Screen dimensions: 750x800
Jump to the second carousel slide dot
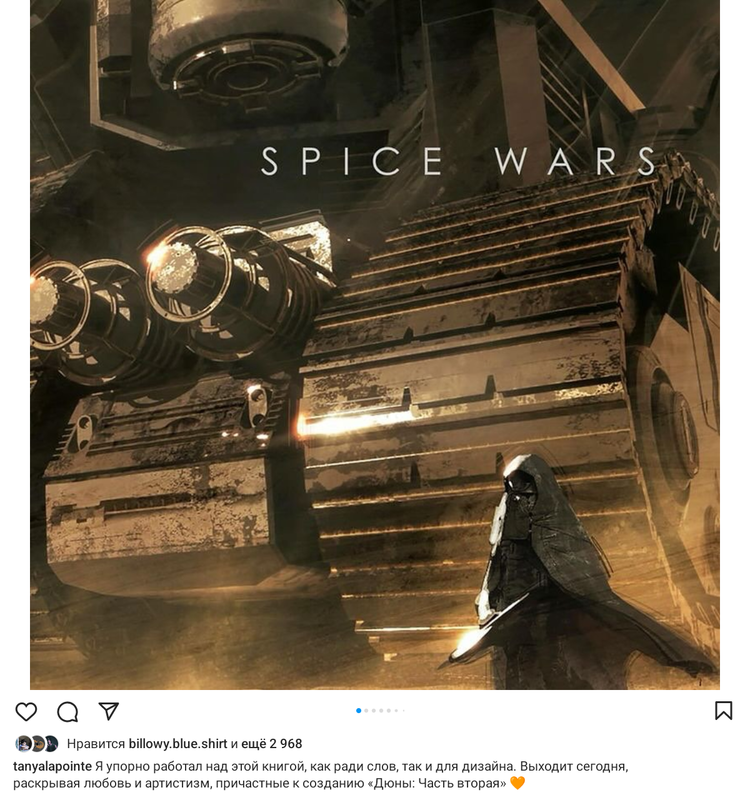click(x=366, y=711)
